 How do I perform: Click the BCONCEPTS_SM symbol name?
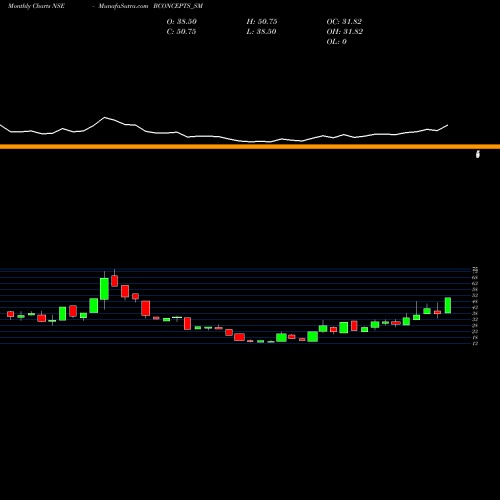coord(178,6)
